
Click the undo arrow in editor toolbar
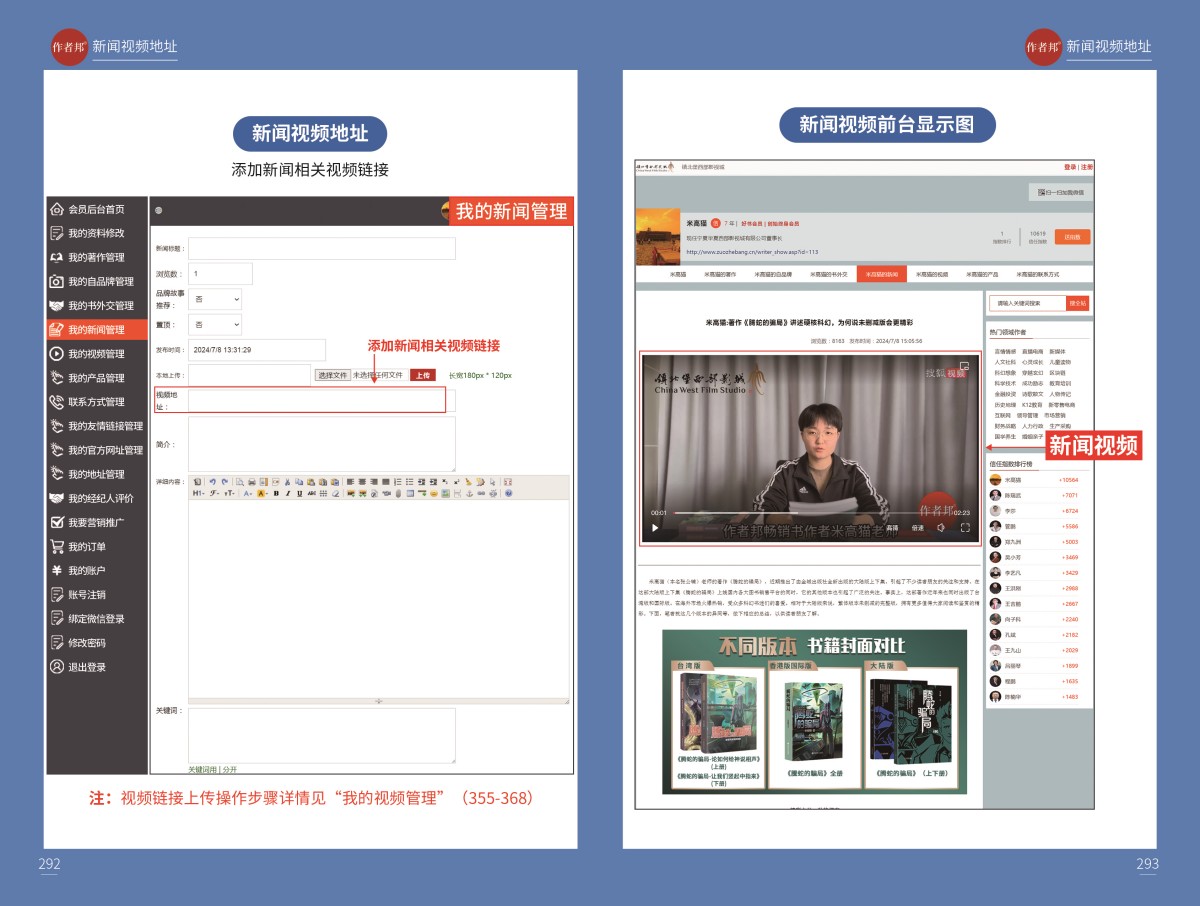coord(212,481)
